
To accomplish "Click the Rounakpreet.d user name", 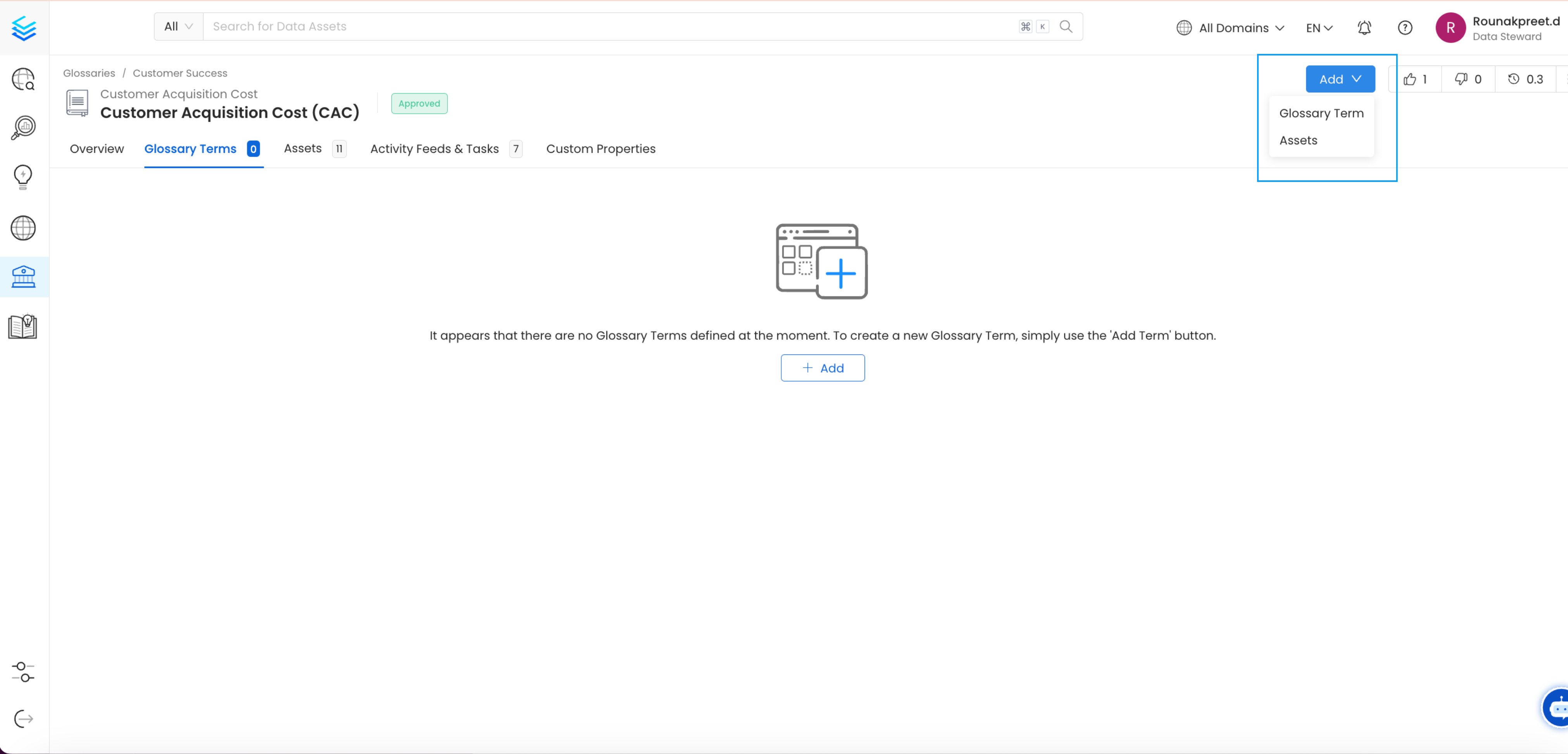I will point(1516,21).
